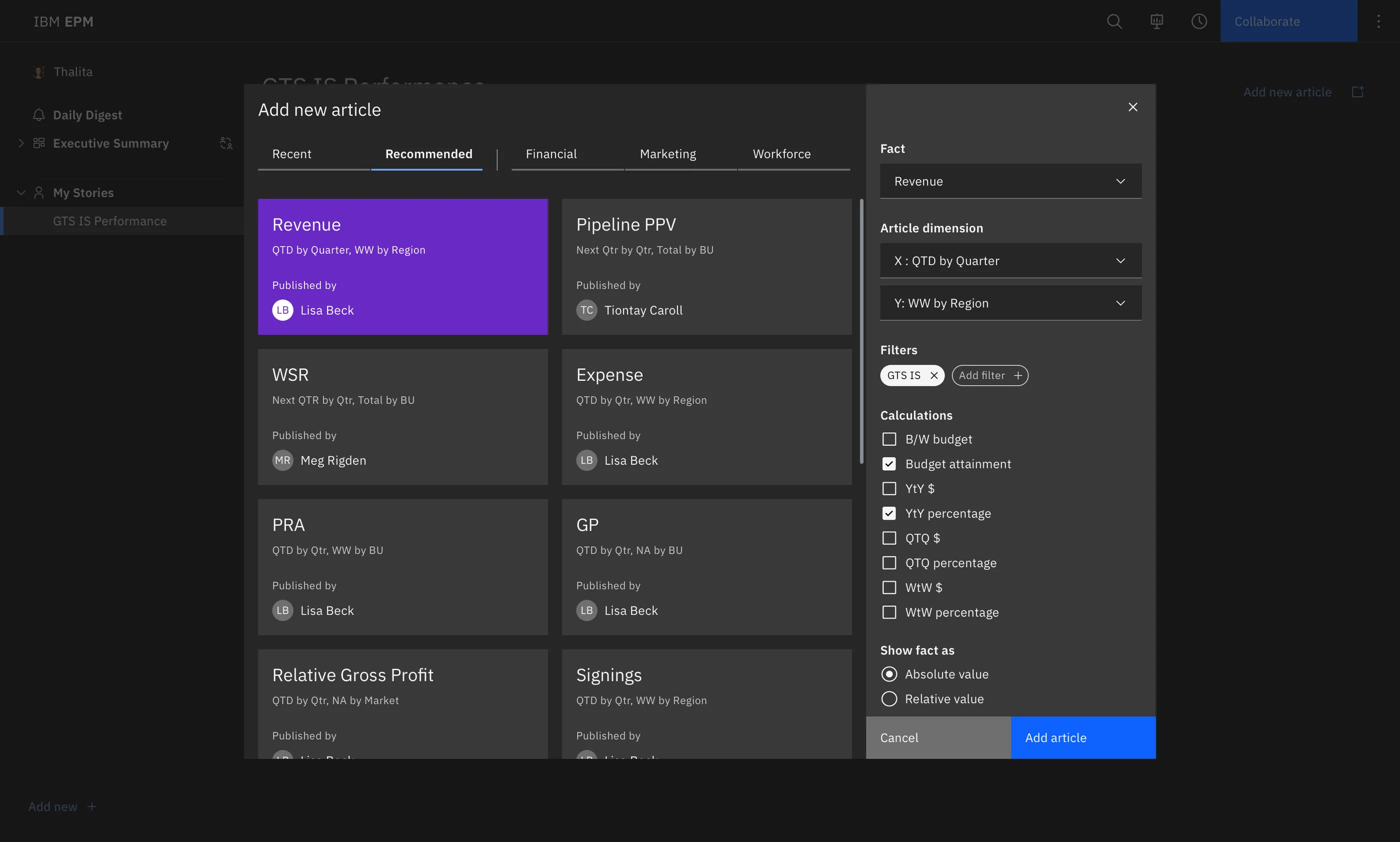This screenshot has height=842, width=1400.
Task: Expand the Executive Summary tree item
Action: [x=21, y=143]
